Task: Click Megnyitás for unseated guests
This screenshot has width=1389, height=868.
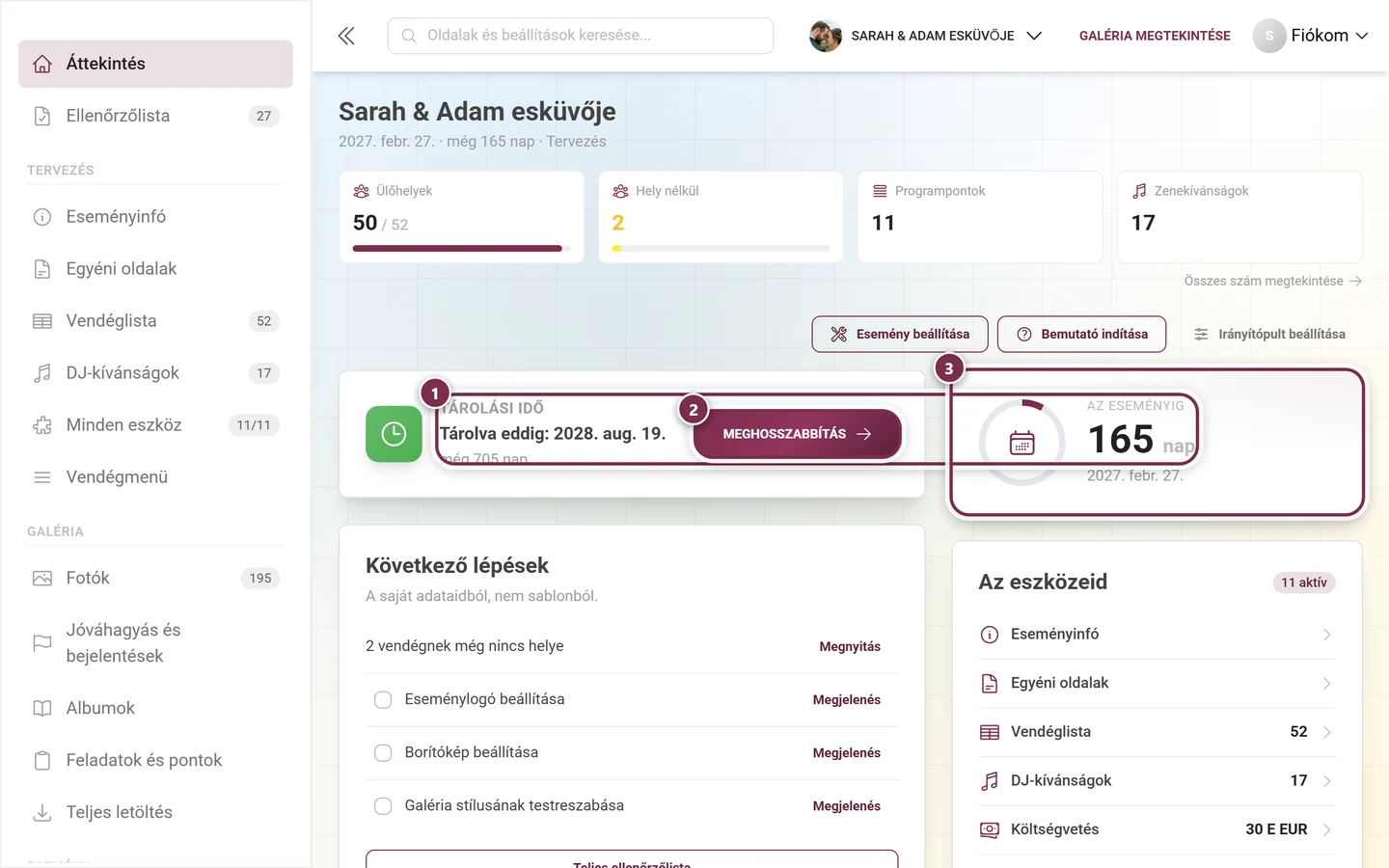Action: click(x=850, y=646)
